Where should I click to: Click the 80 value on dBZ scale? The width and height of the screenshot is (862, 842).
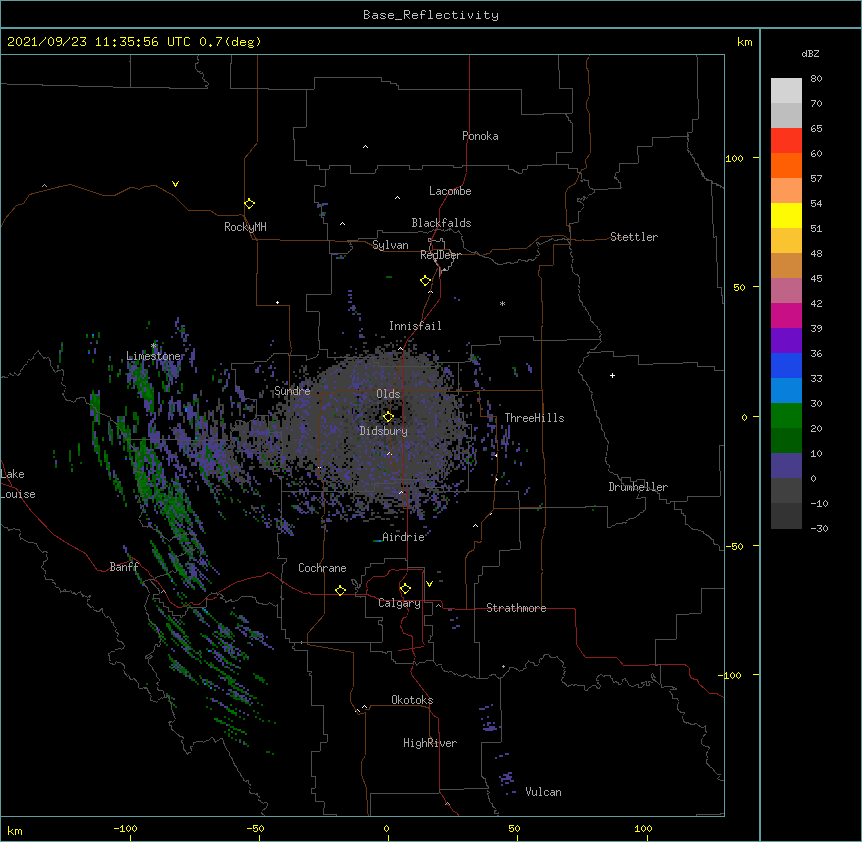click(816, 79)
